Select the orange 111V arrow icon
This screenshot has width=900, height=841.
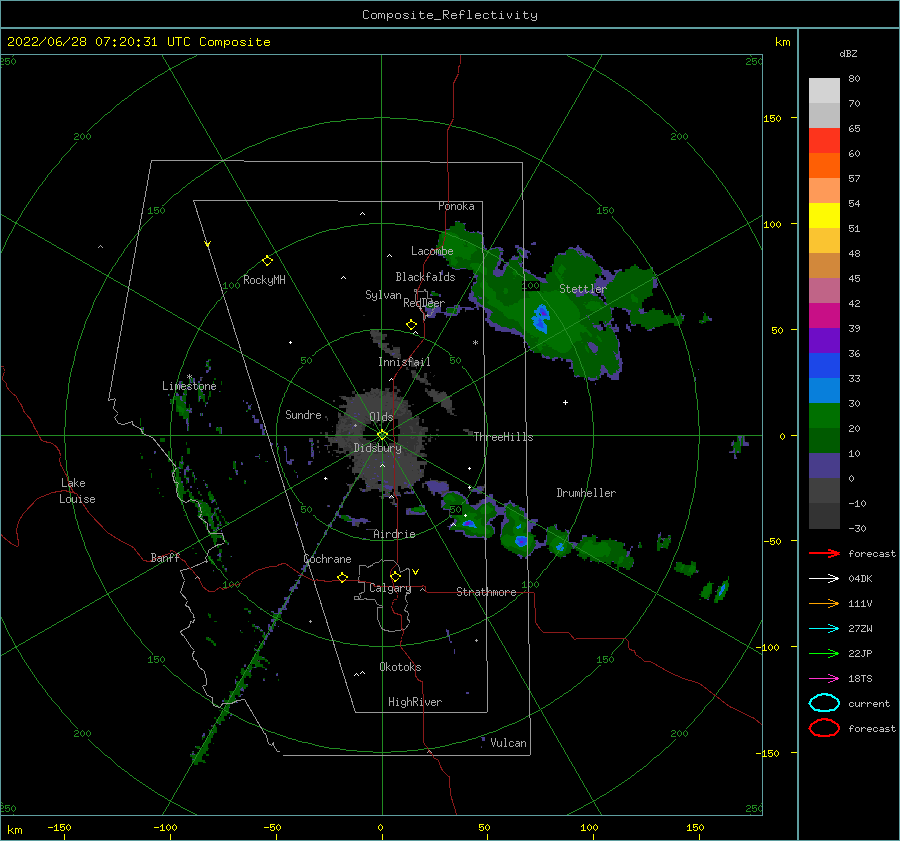click(x=824, y=603)
